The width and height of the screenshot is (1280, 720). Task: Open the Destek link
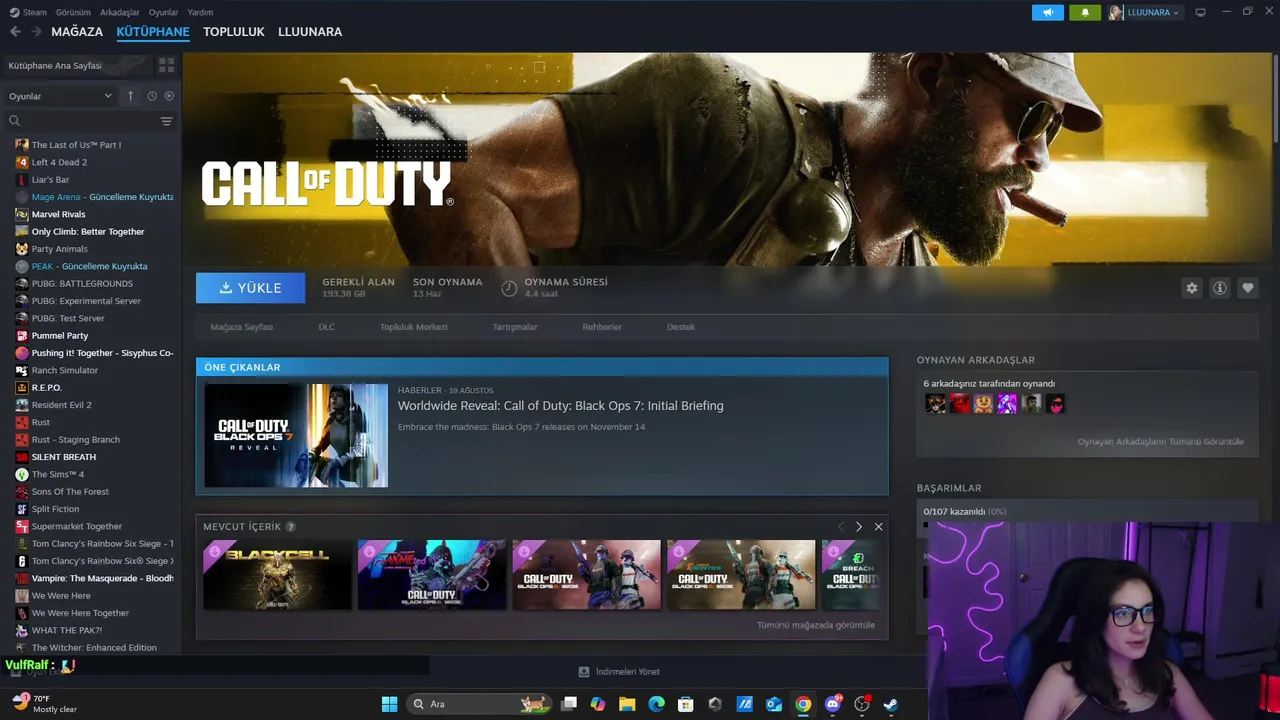pos(681,327)
